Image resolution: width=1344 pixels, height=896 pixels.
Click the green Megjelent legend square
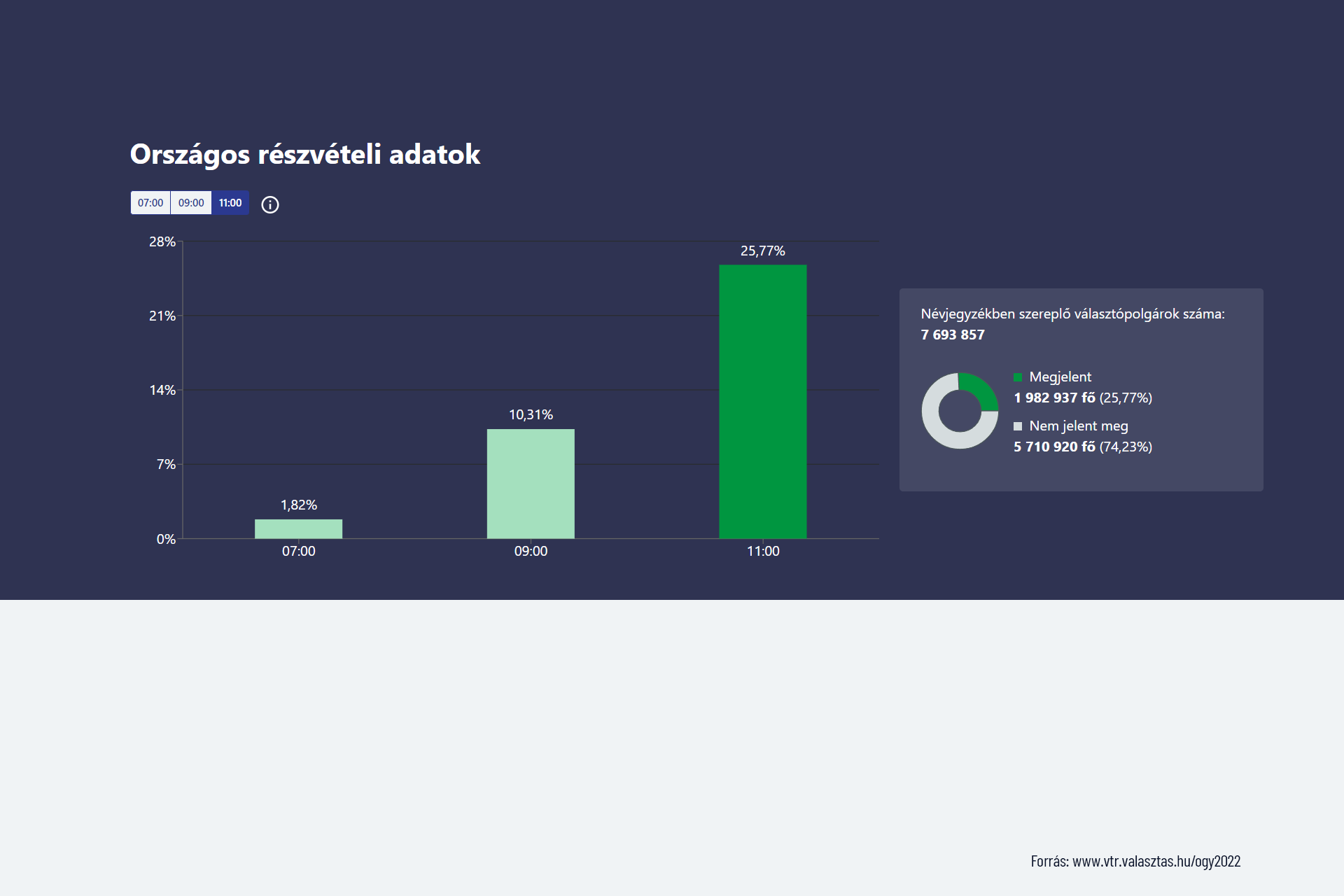coord(1018,377)
